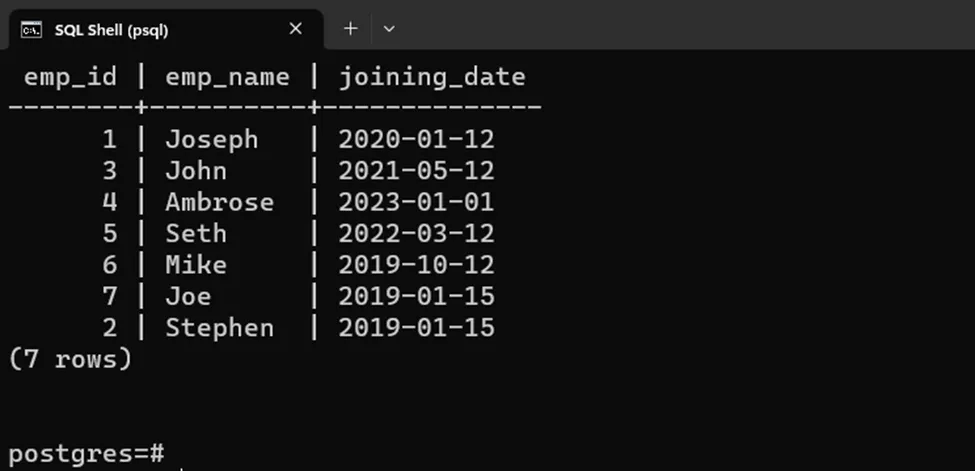The image size is (975, 471).
Task: Click the employee name Seth
Action: pyautogui.click(x=196, y=234)
